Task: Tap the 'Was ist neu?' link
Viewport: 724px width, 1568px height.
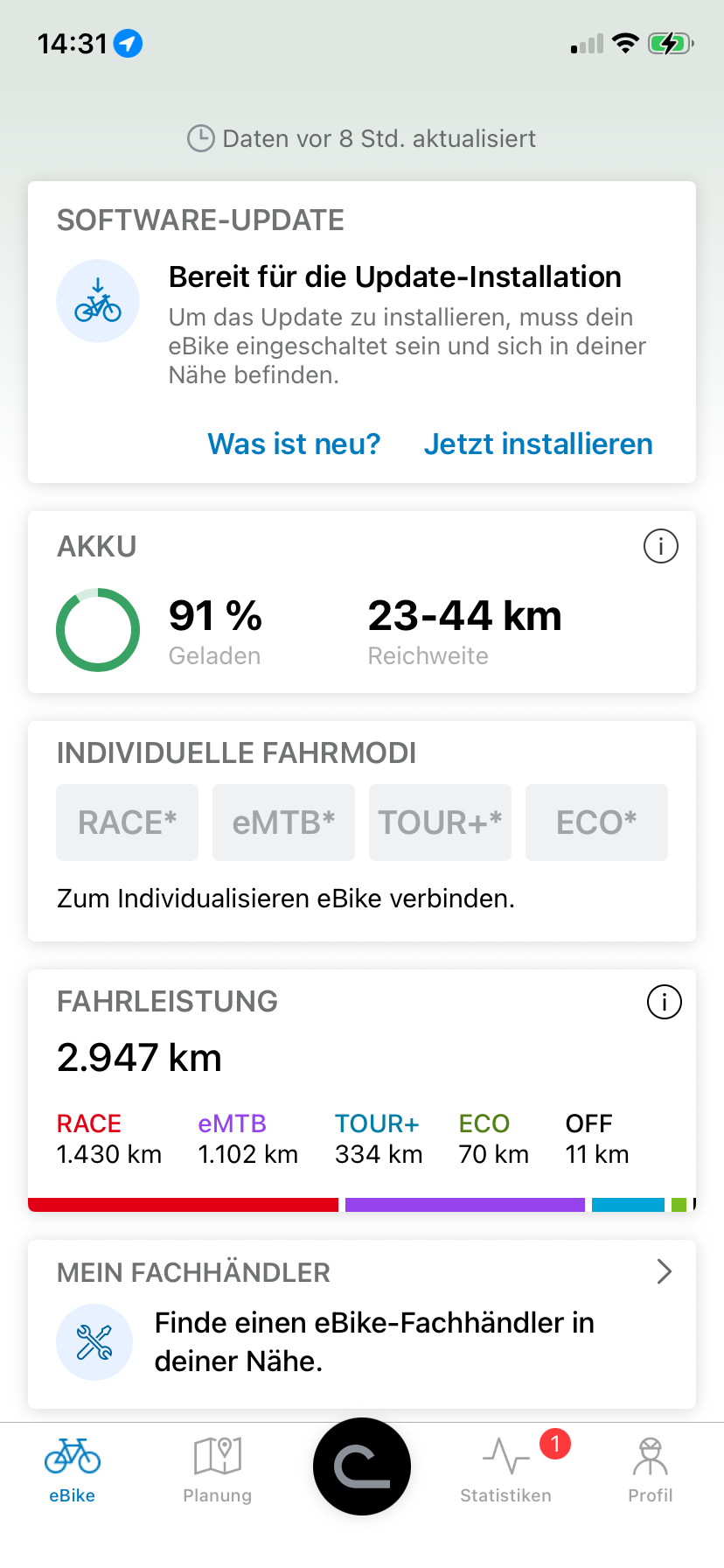Action: (294, 444)
